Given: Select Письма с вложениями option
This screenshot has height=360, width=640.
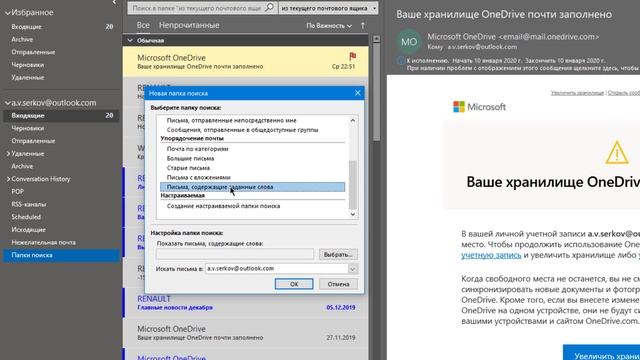Looking at the screenshot, I should point(198,178).
